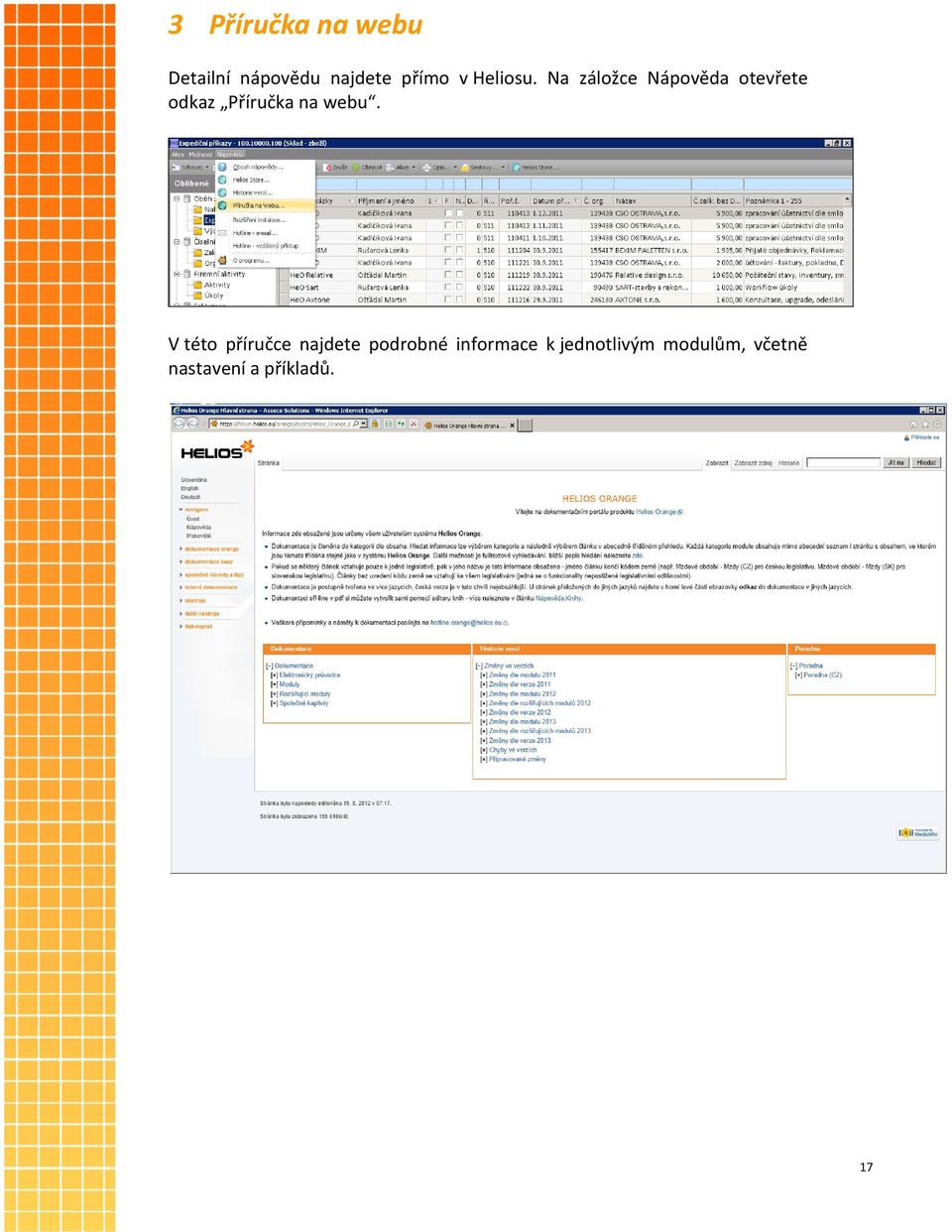Open the 'Změny dle modulu 2011' link
The image size is (952, 1232).
[523, 675]
